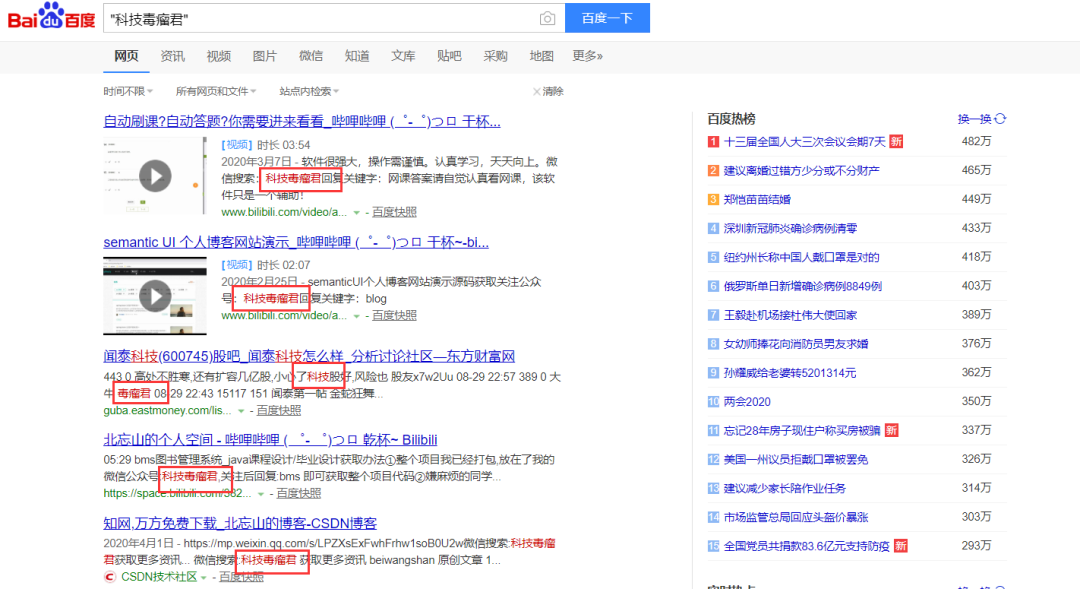The height and width of the screenshot is (589, 1080).
Task: Open the 北忘山的个人空间 result link
Action: [270, 440]
